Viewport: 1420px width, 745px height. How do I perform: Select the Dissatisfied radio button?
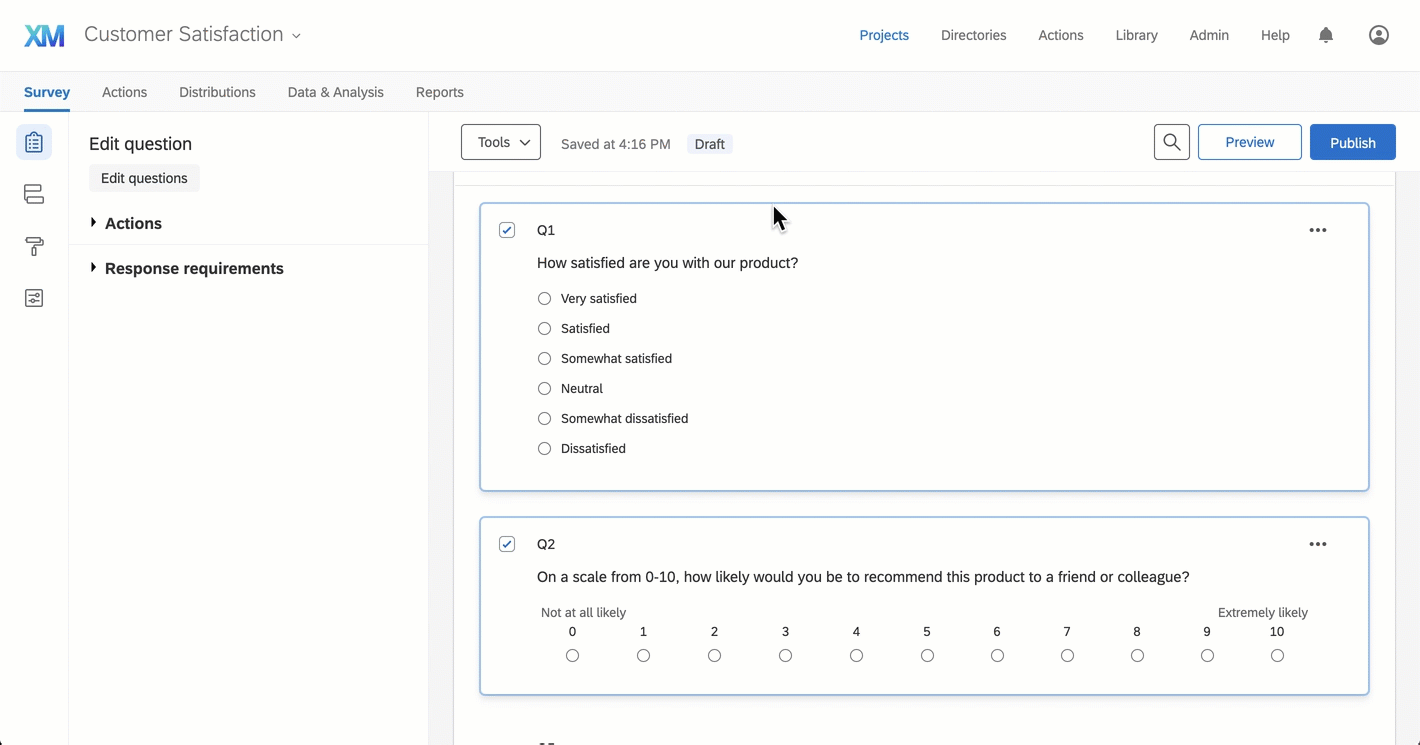pyautogui.click(x=544, y=448)
